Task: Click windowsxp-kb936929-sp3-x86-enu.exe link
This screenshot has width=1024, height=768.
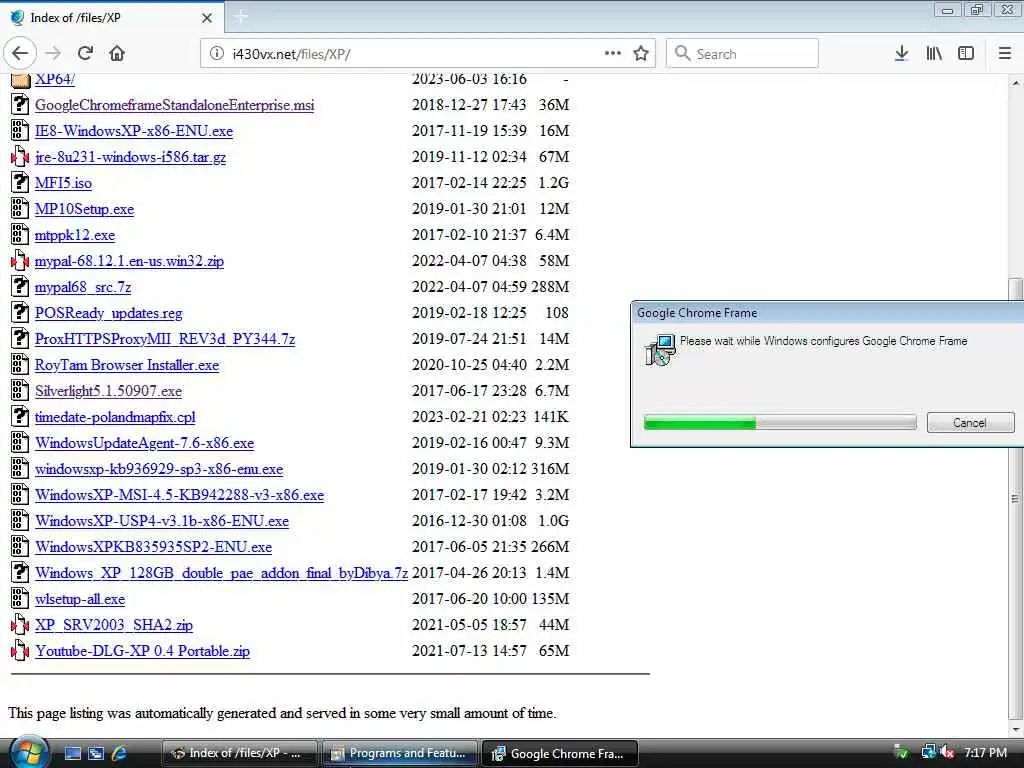Action: [159, 470]
